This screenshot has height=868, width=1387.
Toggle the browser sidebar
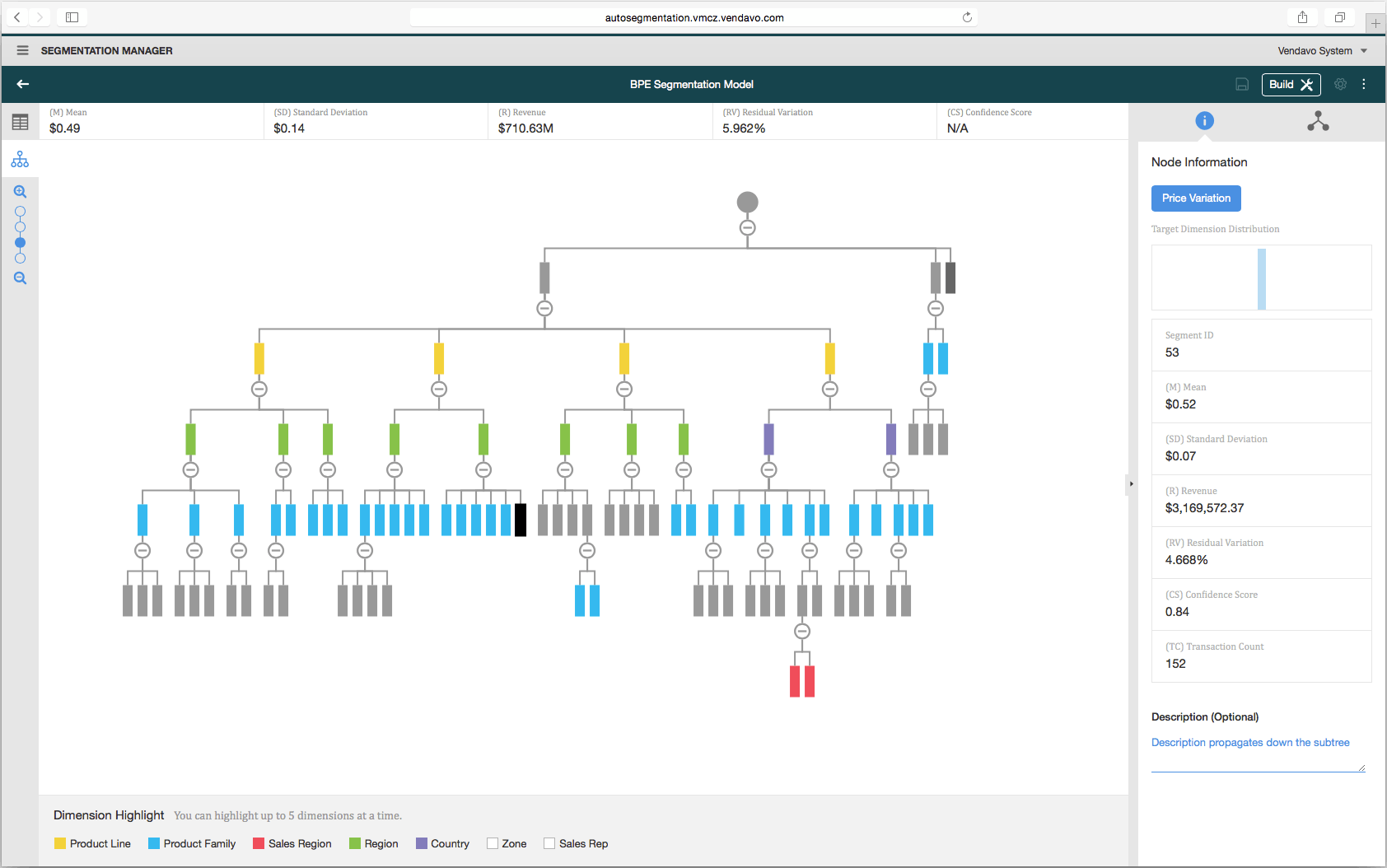72,17
